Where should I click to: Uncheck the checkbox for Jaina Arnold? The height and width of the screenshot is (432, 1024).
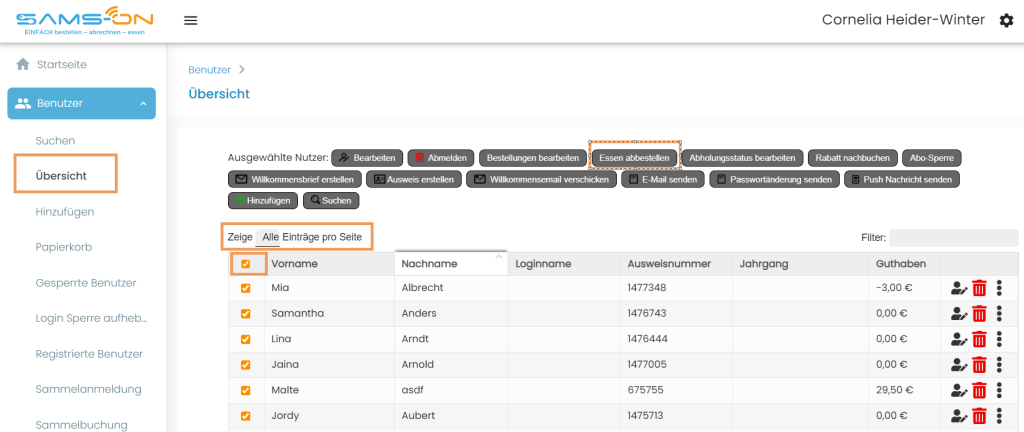point(246,364)
